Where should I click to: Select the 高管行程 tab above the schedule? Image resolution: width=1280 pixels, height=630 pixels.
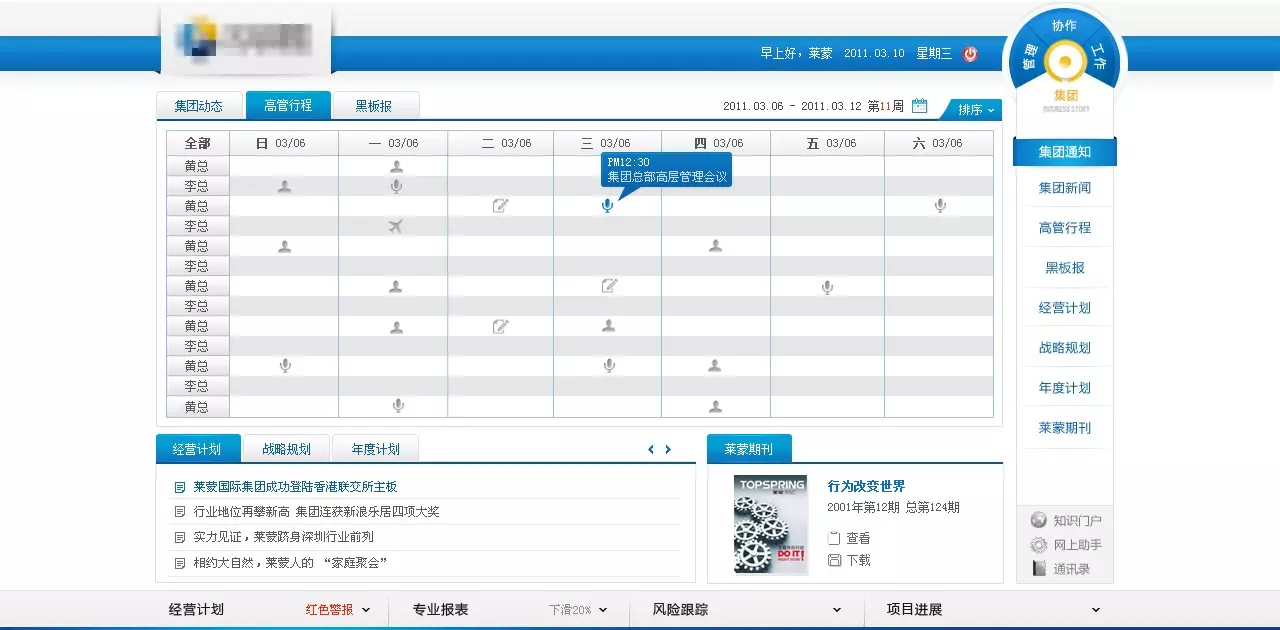pyautogui.click(x=288, y=105)
